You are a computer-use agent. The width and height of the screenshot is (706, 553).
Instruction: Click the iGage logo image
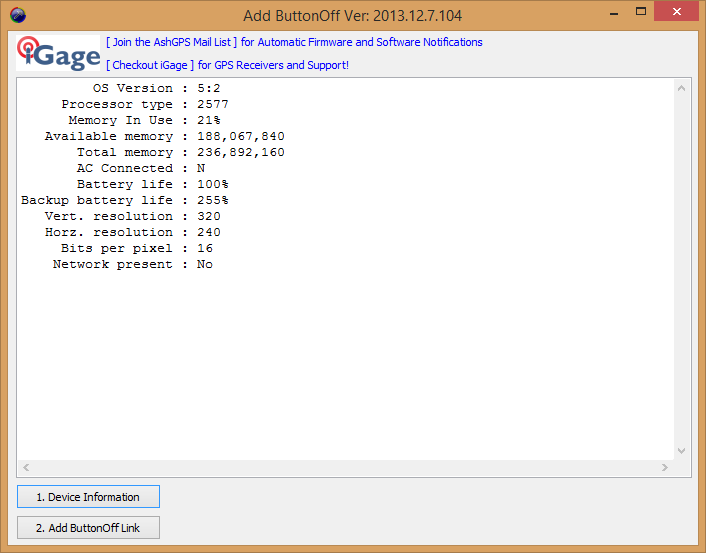pyautogui.click(x=58, y=53)
